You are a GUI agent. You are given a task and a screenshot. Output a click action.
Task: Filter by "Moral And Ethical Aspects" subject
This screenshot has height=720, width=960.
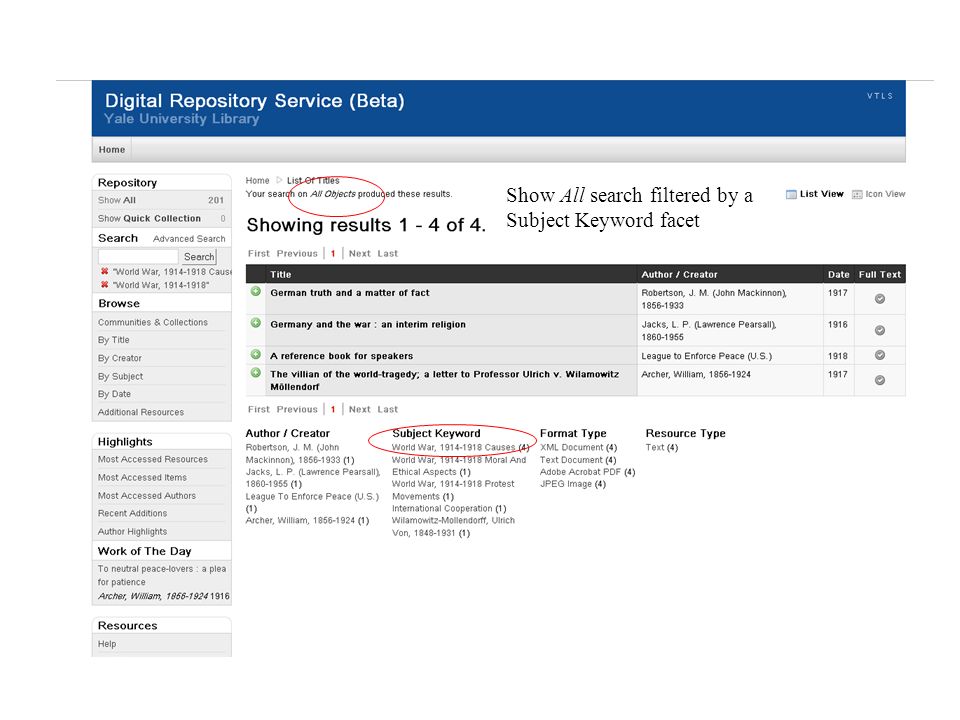[x=459, y=466]
